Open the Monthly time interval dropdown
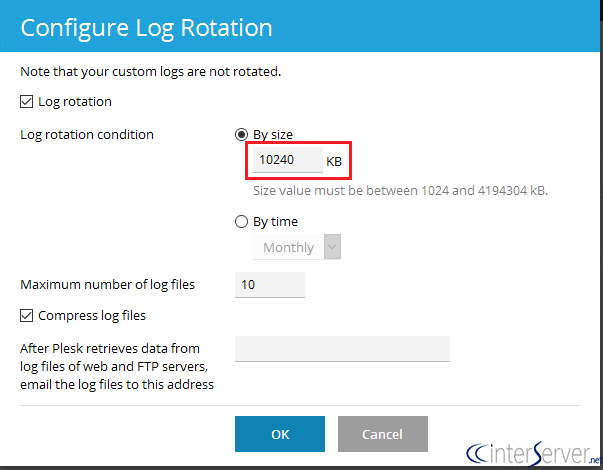Viewport: 603px width, 470px height. tap(297, 247)
